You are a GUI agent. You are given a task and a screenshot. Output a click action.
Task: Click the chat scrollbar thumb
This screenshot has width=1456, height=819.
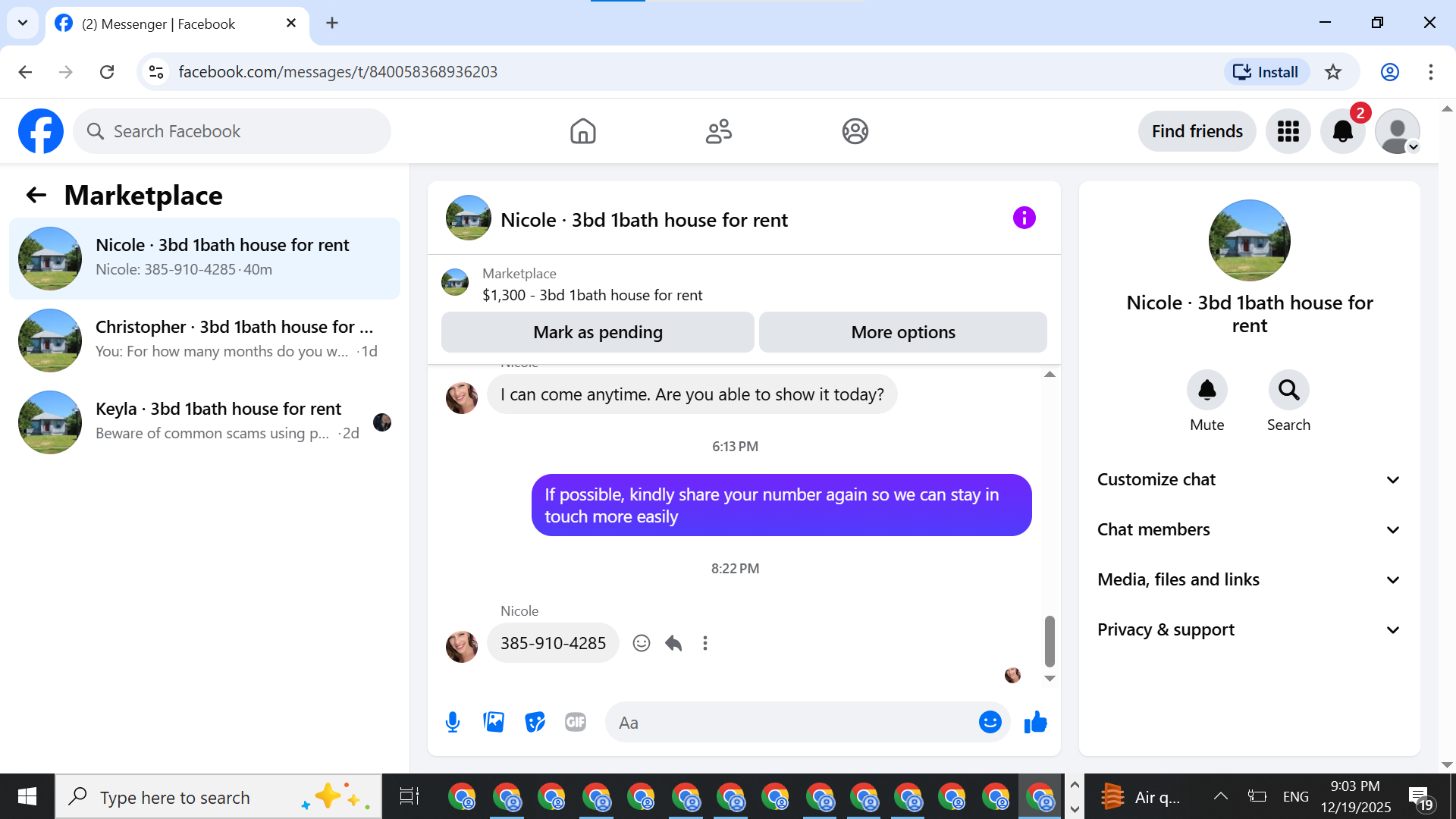[1050, 641]
